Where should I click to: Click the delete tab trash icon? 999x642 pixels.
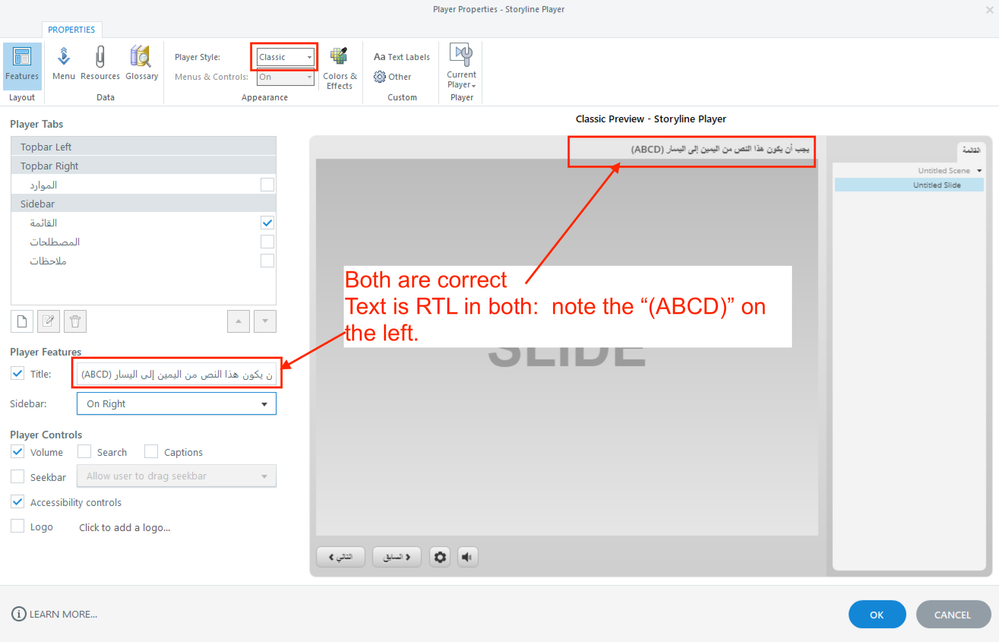(x=75, y=321)
